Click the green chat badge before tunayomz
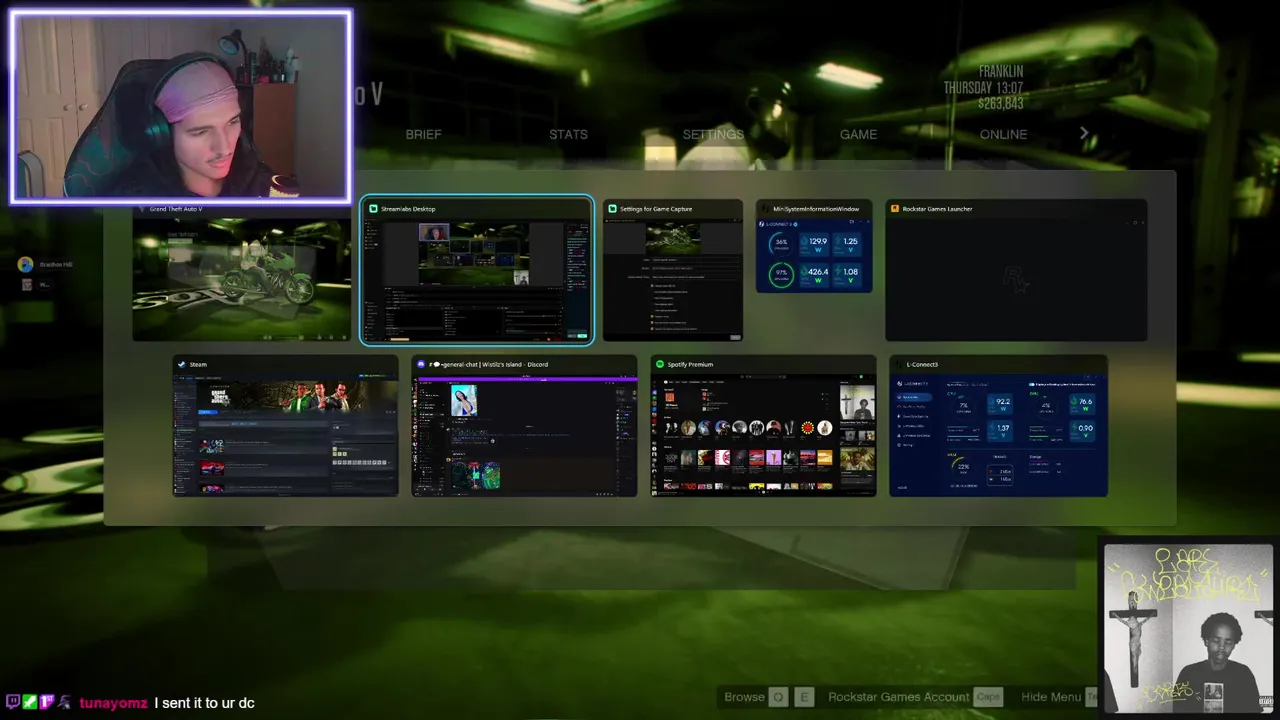 tap(30, 703)
